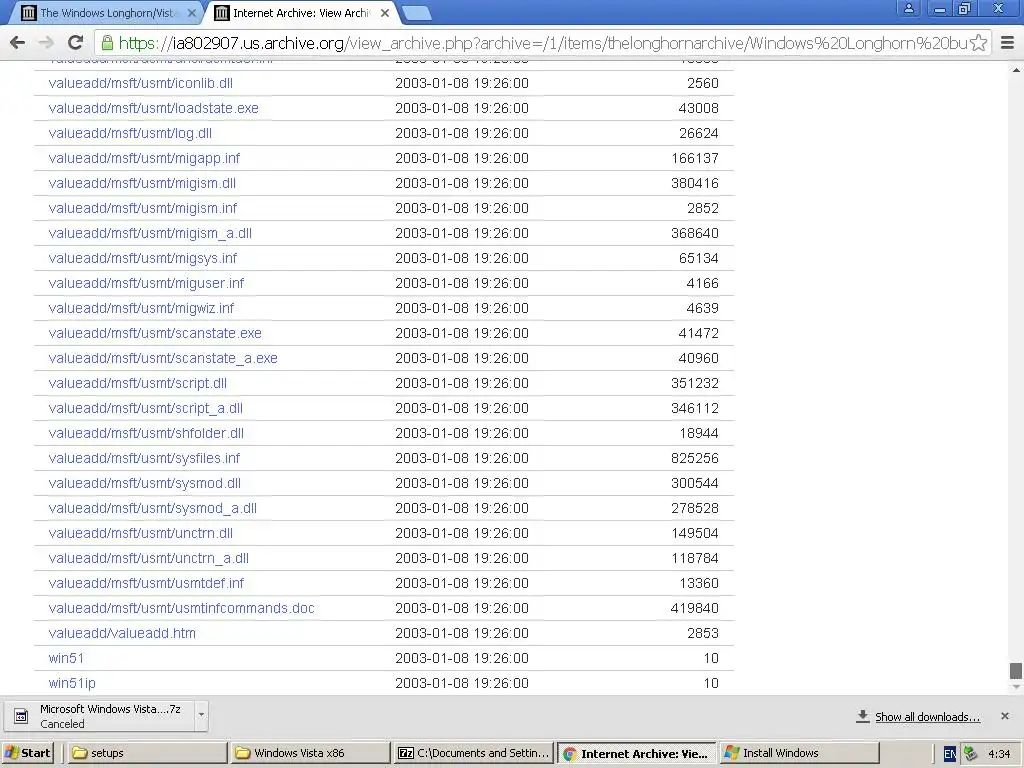Bookmark this page with the star icon
This screenshot has width=1024, height=768.
pos(978,43)
